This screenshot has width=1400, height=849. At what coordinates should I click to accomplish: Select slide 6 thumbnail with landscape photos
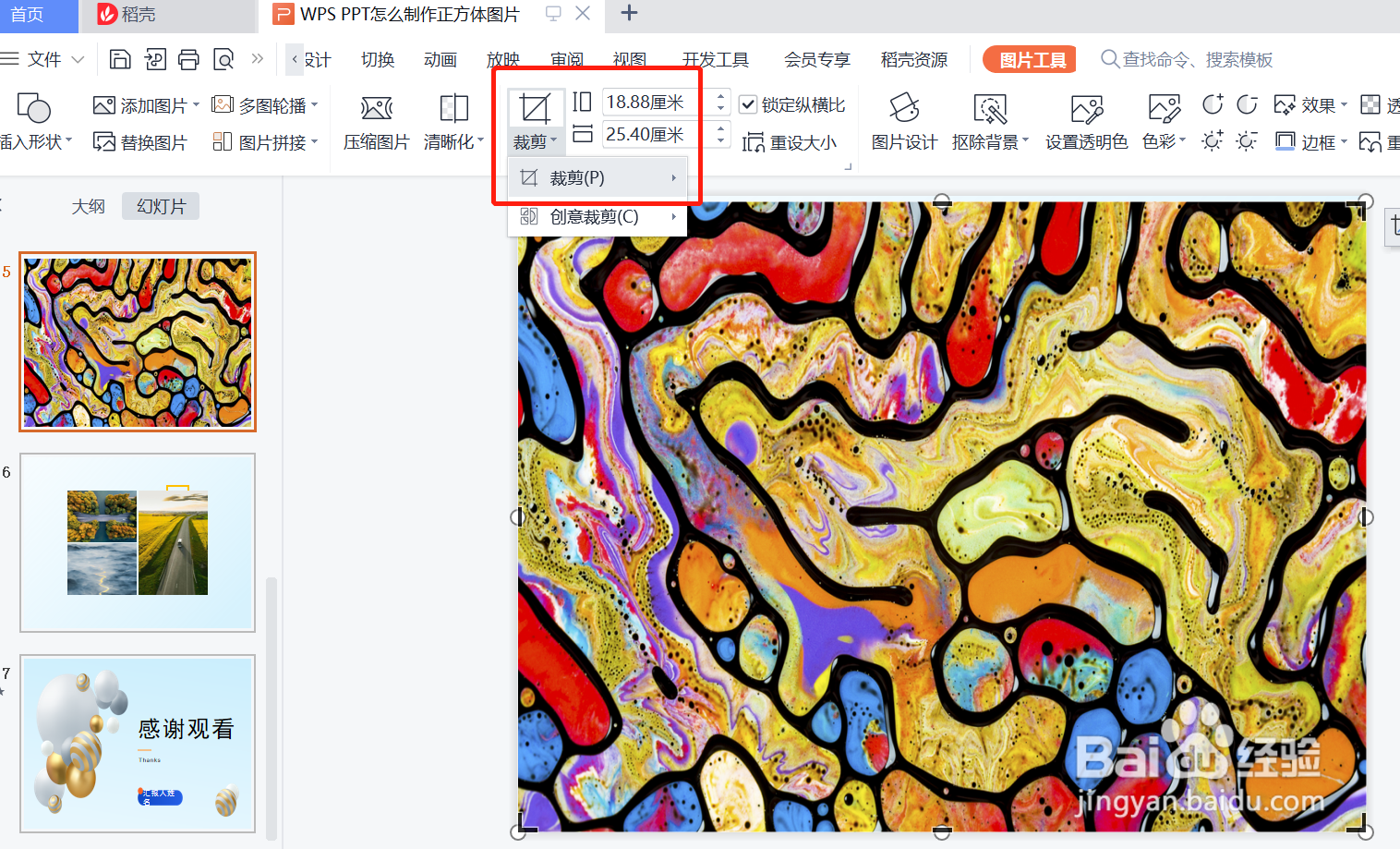pos(138,542)
